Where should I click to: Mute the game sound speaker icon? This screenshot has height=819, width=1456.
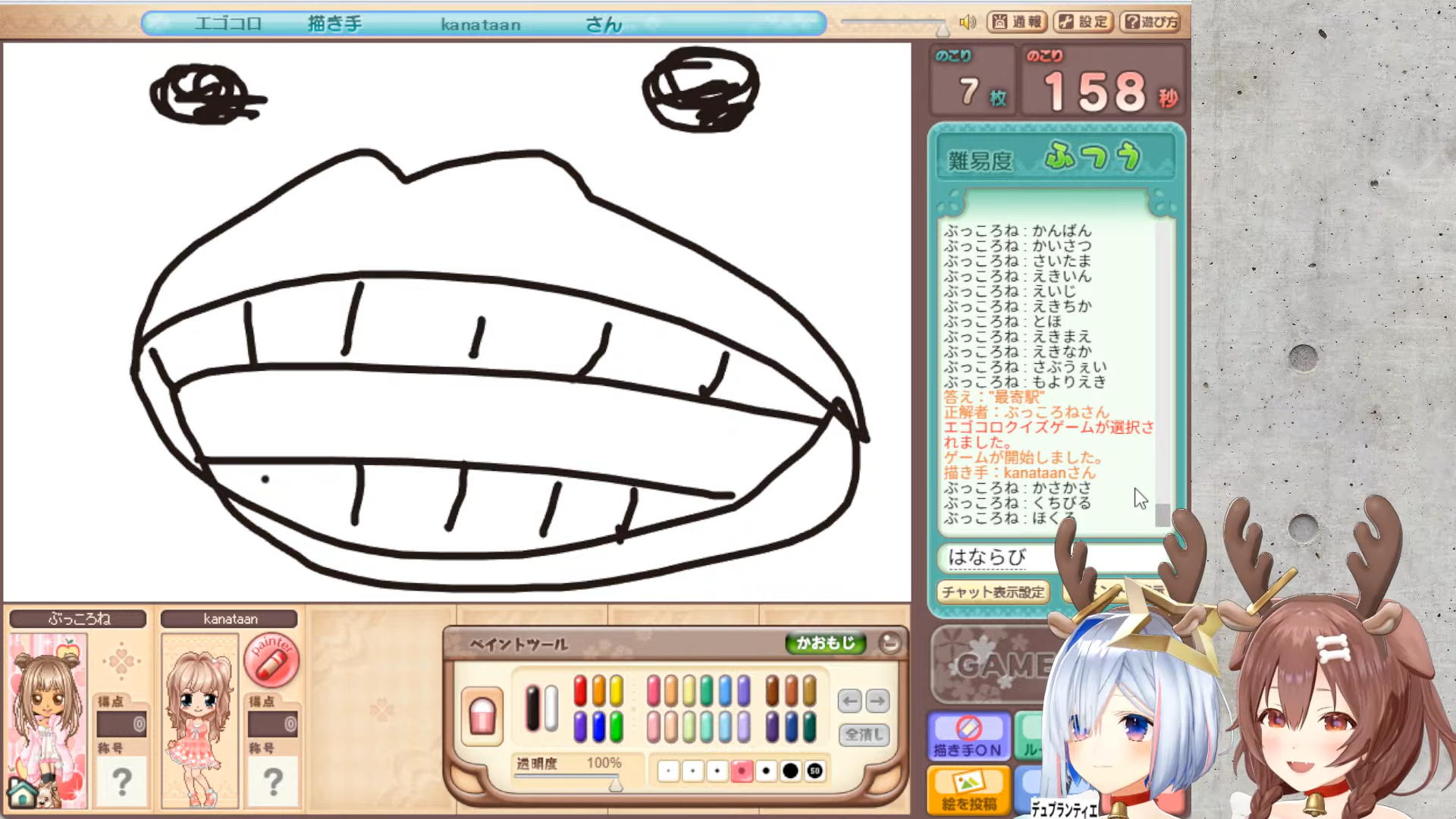click(968, 22)
